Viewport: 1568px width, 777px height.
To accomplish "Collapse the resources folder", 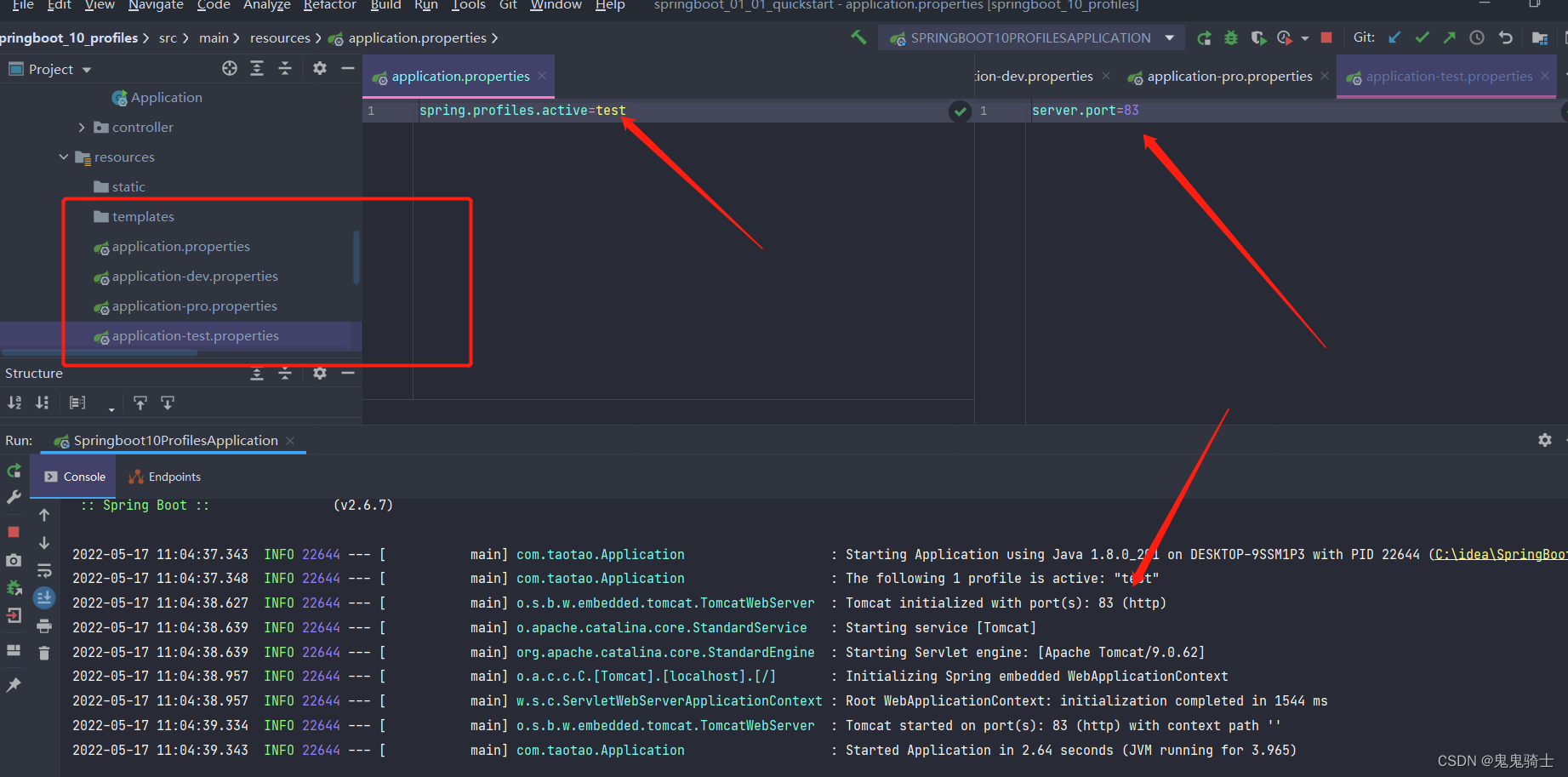I will (64, 157).
